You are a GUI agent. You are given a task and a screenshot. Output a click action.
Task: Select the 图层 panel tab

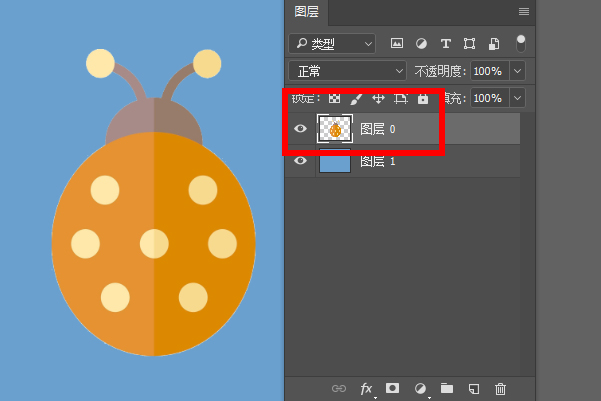point(306,12)
